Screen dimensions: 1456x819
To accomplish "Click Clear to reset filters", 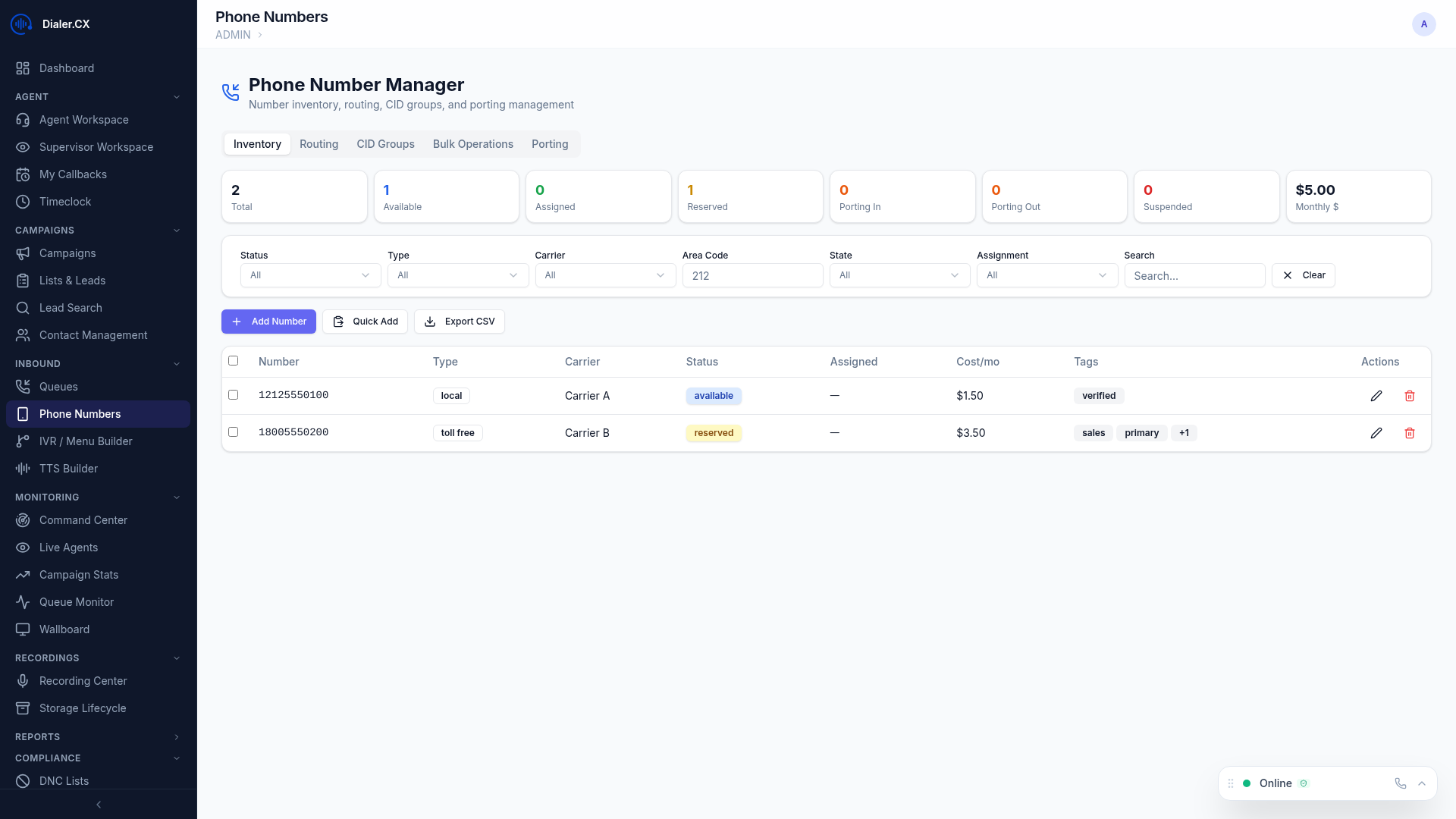I will tap(1303, 275).
